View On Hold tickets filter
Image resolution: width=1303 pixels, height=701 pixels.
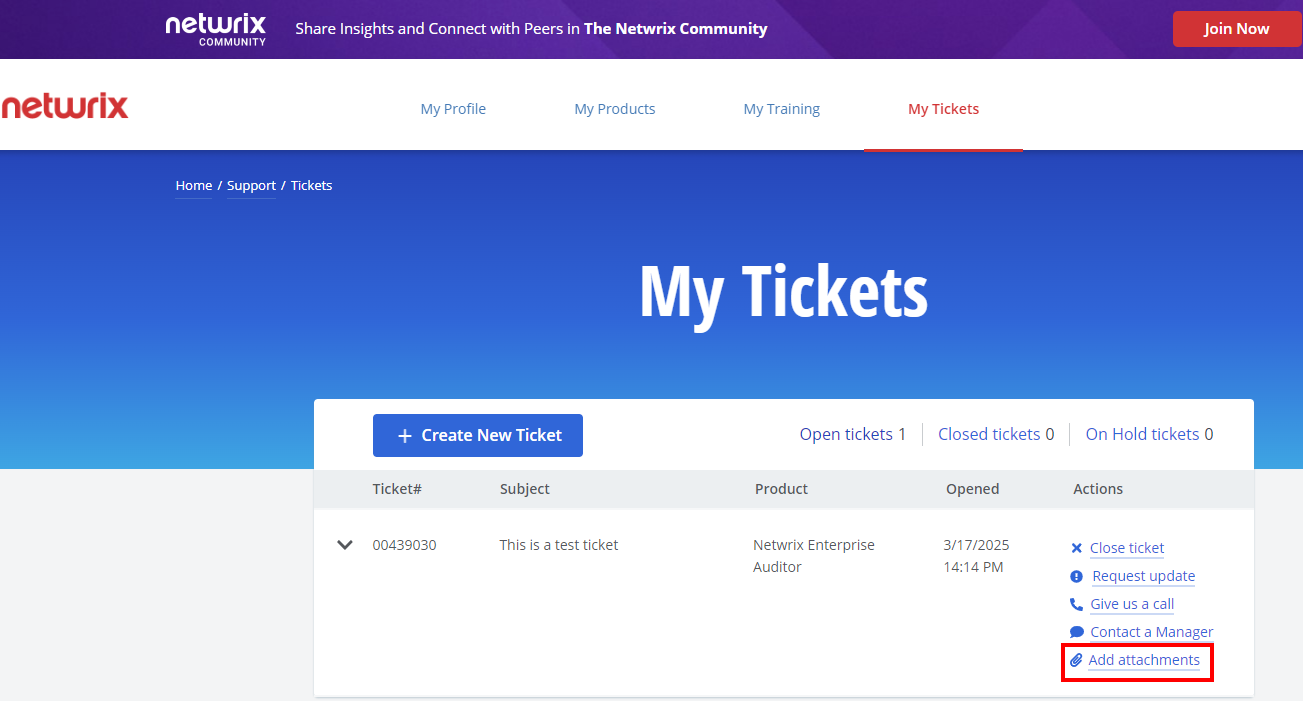[1149, 434]
